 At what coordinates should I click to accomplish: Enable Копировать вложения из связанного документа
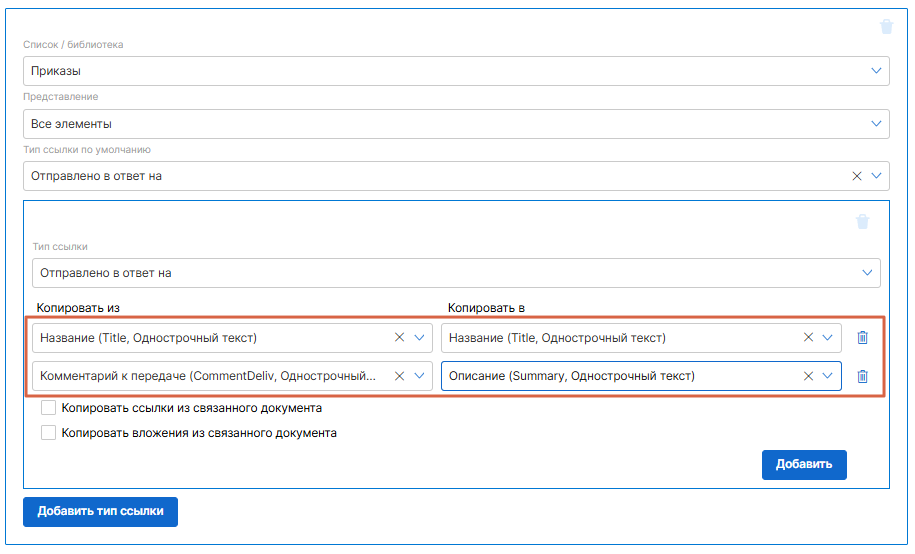(x=48, y=433)
